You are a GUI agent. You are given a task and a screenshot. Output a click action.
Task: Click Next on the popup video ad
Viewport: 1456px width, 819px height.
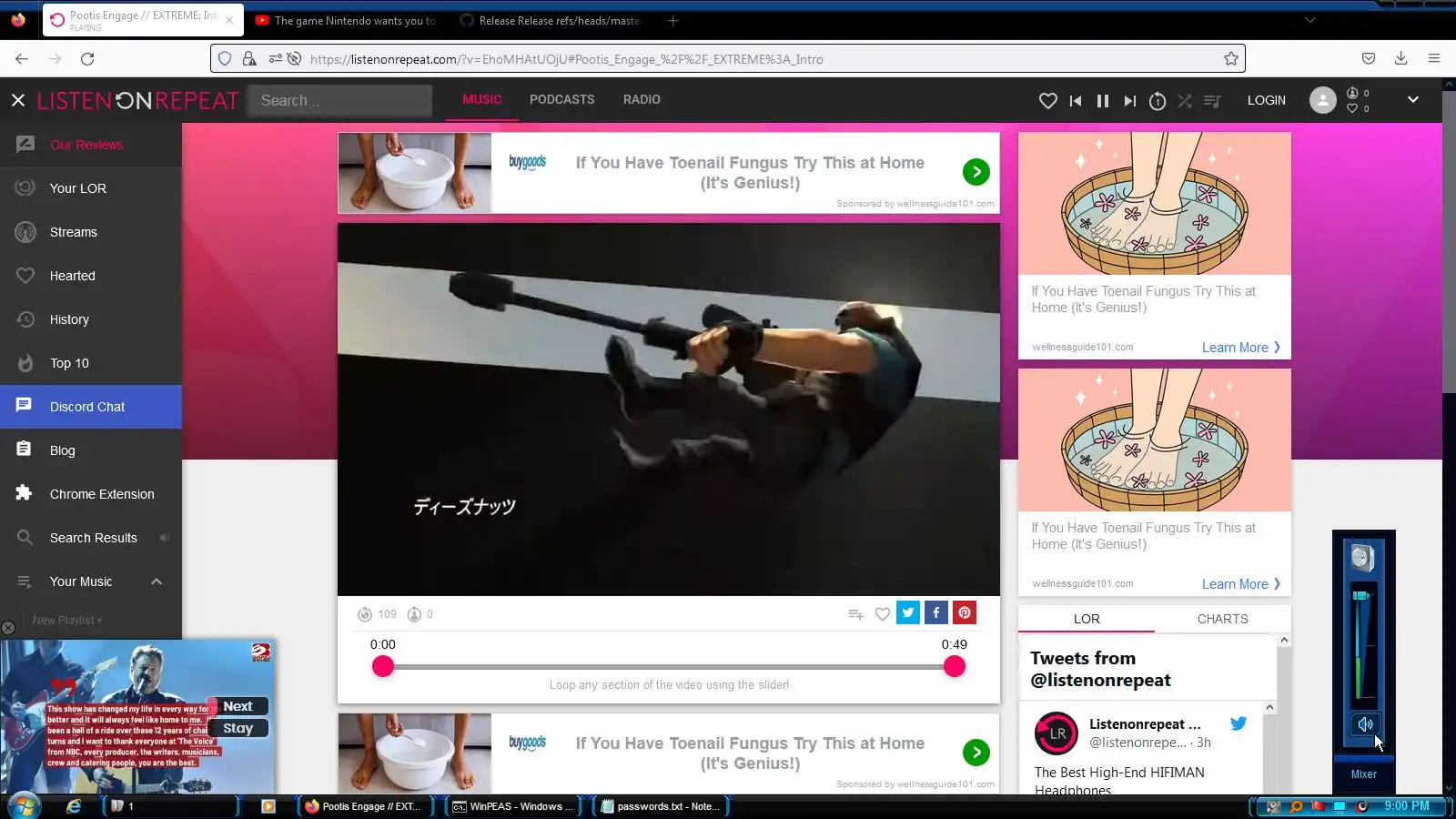238,706
